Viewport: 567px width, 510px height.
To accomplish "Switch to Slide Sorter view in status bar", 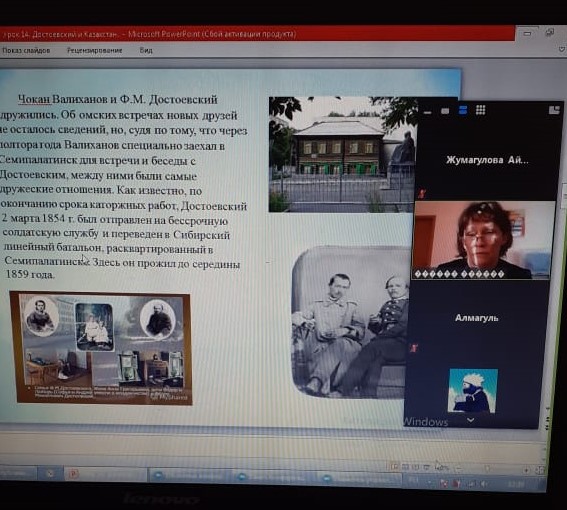I will pos(405,467).
